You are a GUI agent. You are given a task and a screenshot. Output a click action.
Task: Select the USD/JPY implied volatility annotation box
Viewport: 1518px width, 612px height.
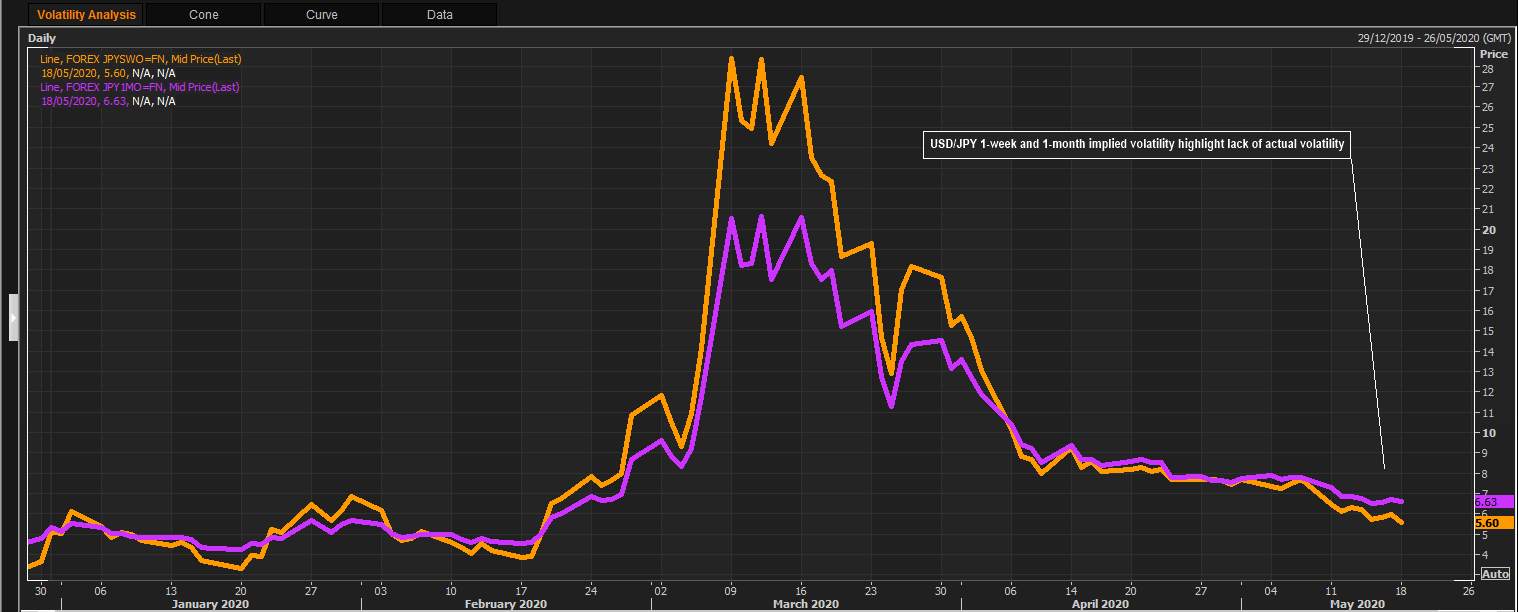tap(1136, 145)
